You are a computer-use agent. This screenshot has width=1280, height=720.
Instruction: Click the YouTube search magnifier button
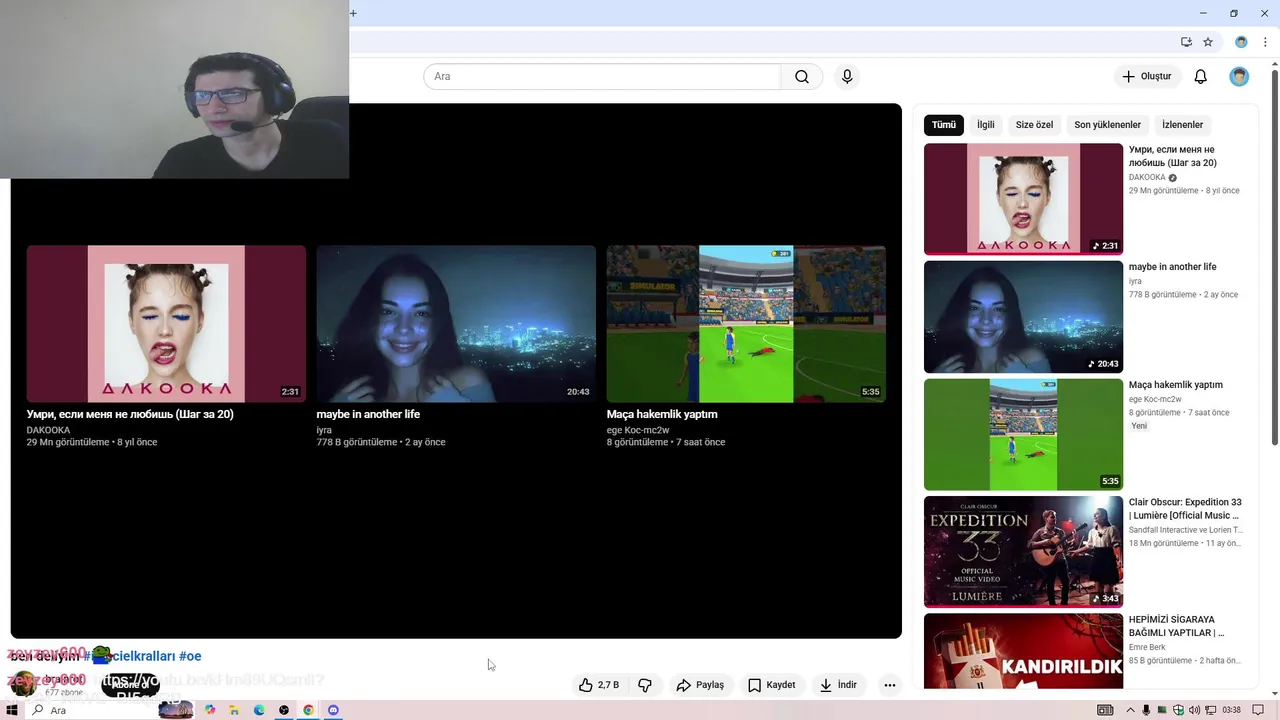[x=802, y=77]
